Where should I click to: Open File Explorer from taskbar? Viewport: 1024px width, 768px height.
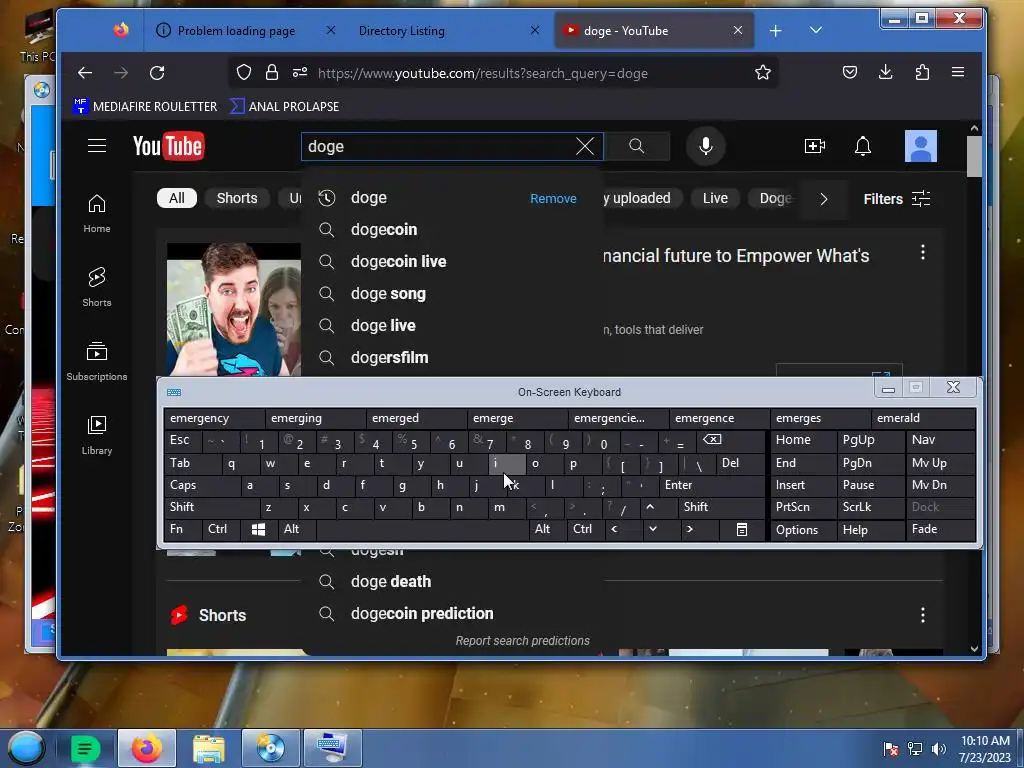208,748
